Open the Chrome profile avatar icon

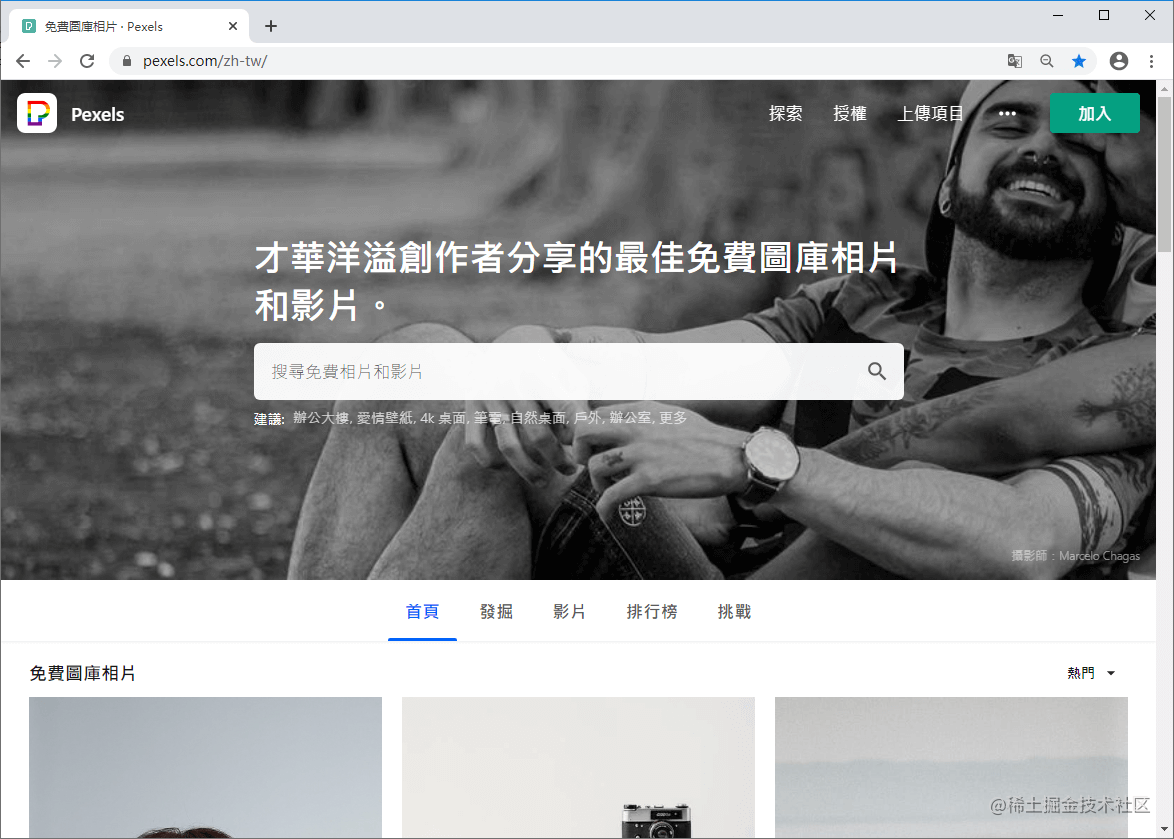pyautogui.click(x=1119, y=61)
